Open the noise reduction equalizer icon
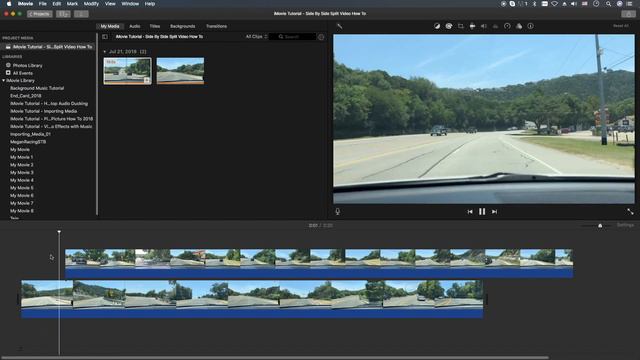 (x=496, y=26)
